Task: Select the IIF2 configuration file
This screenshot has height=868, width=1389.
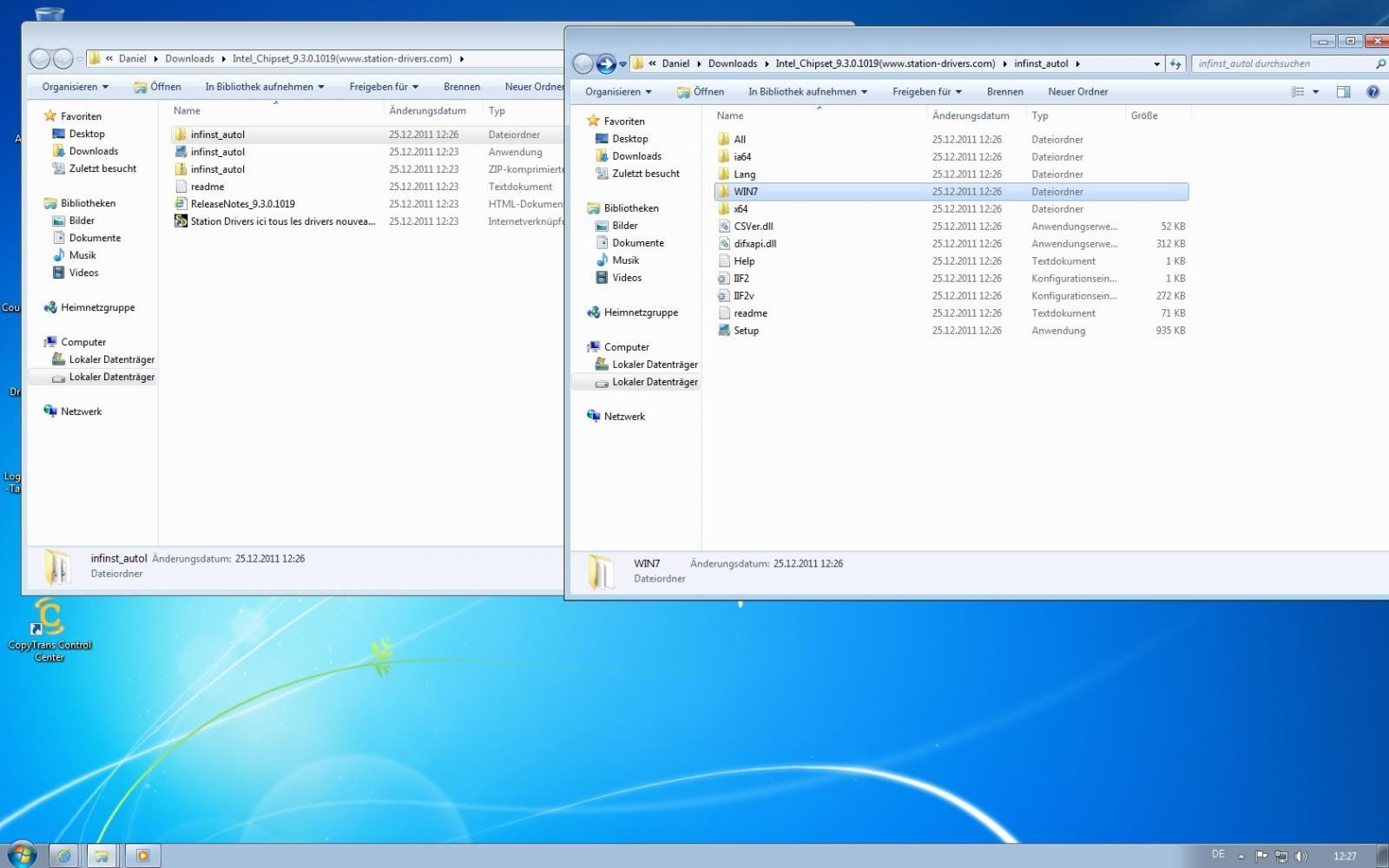Action: click(x=741, y=279)
